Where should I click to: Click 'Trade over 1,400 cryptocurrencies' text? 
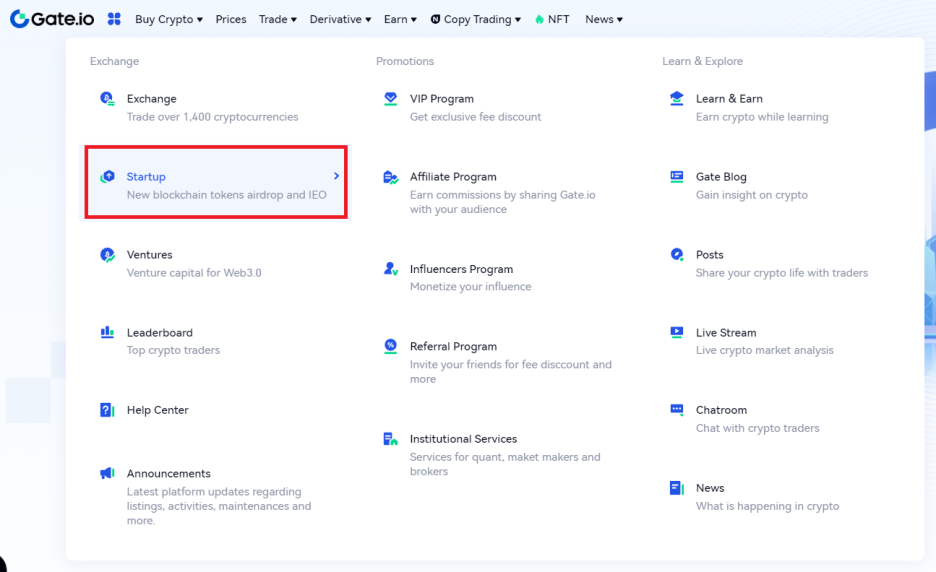(213, 117)
